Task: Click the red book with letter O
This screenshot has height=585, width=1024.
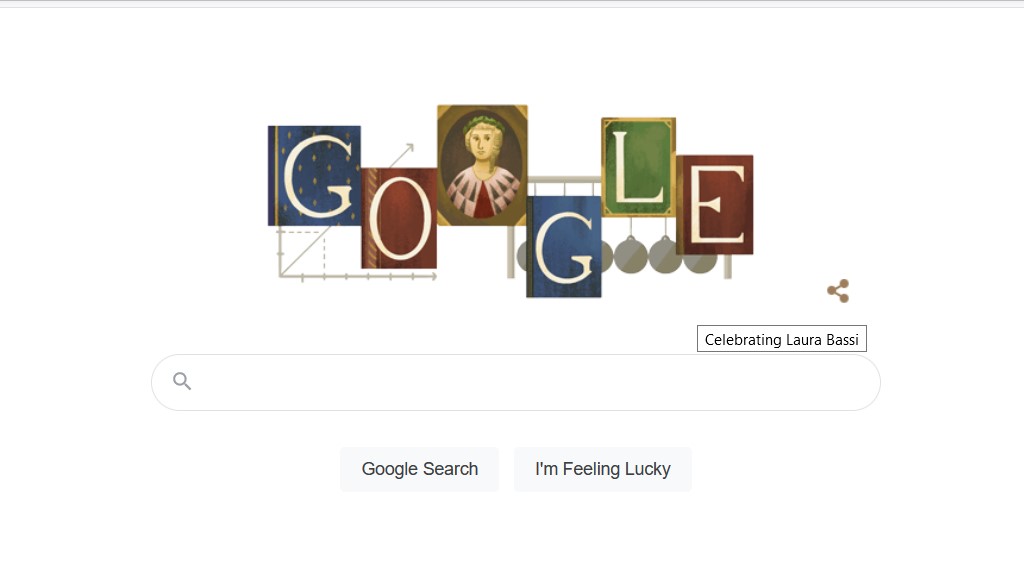Action: [399, 218]
